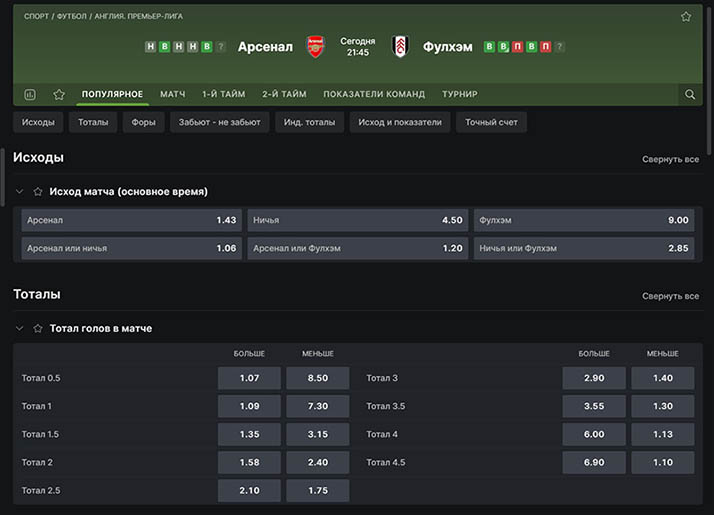Pick Тотал 1 больше at 1.09

tap(250, 406)
